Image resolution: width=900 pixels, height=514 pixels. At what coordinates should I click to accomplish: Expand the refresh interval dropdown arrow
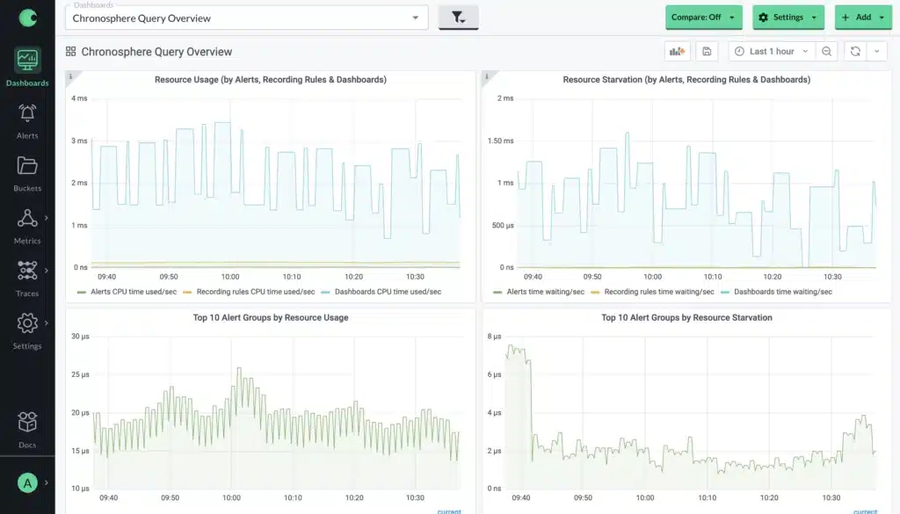click(876, 52)
